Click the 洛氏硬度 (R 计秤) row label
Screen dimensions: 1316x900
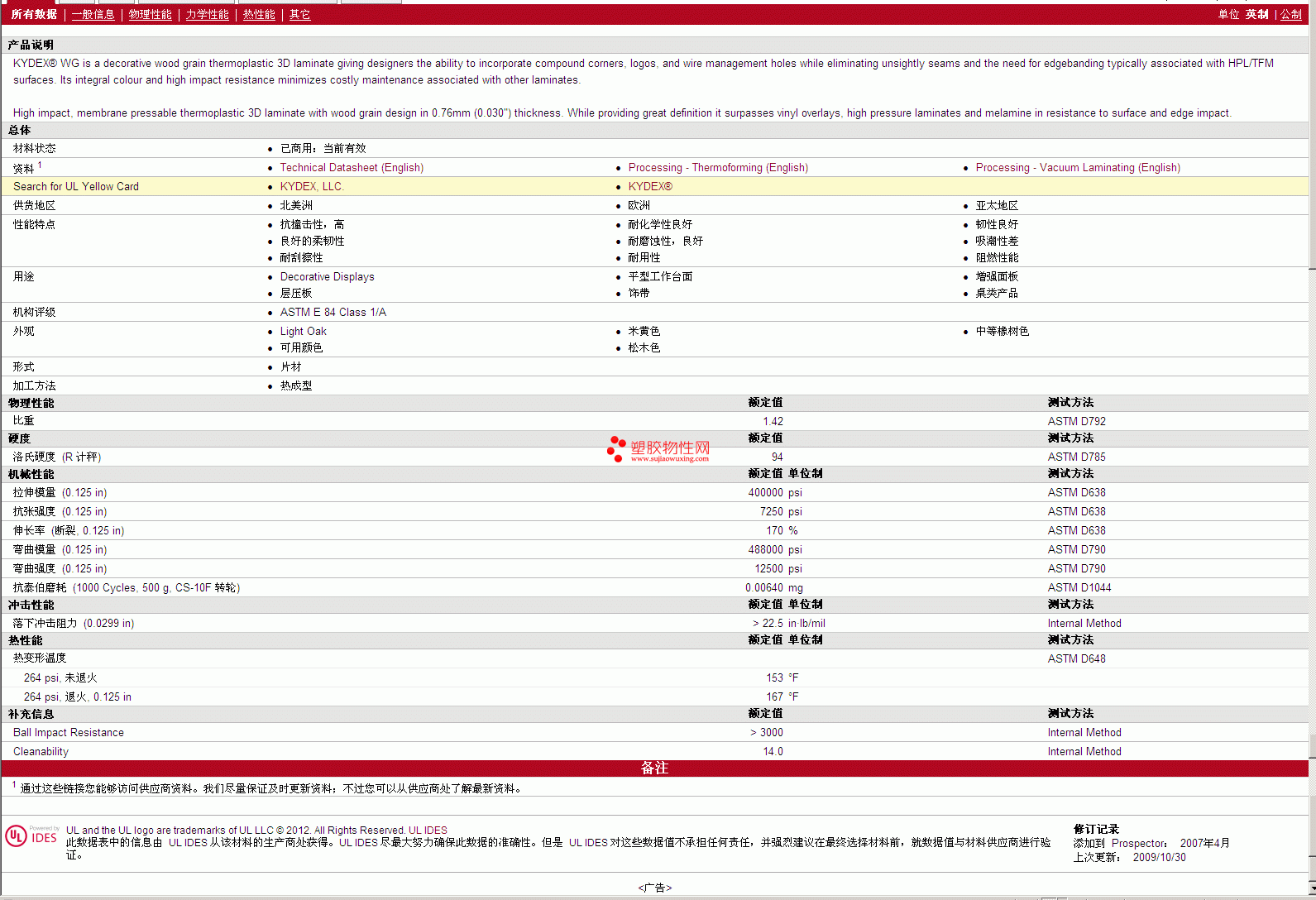[57, 457]
